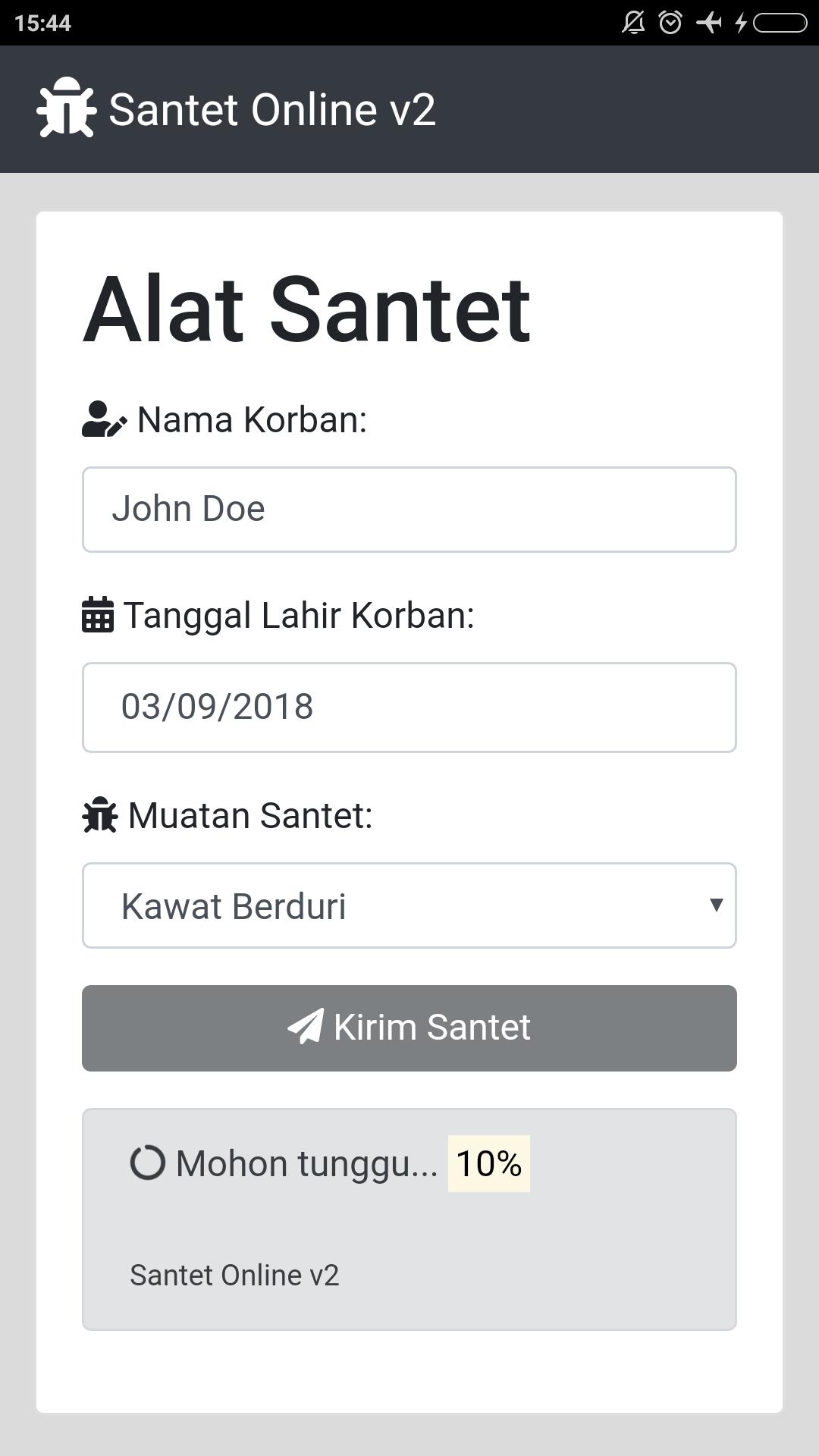Click the calendar icon beside Tanggal Lahir Korban
The width and height of the screenshot is (819, 1456).
pos(98,614)
